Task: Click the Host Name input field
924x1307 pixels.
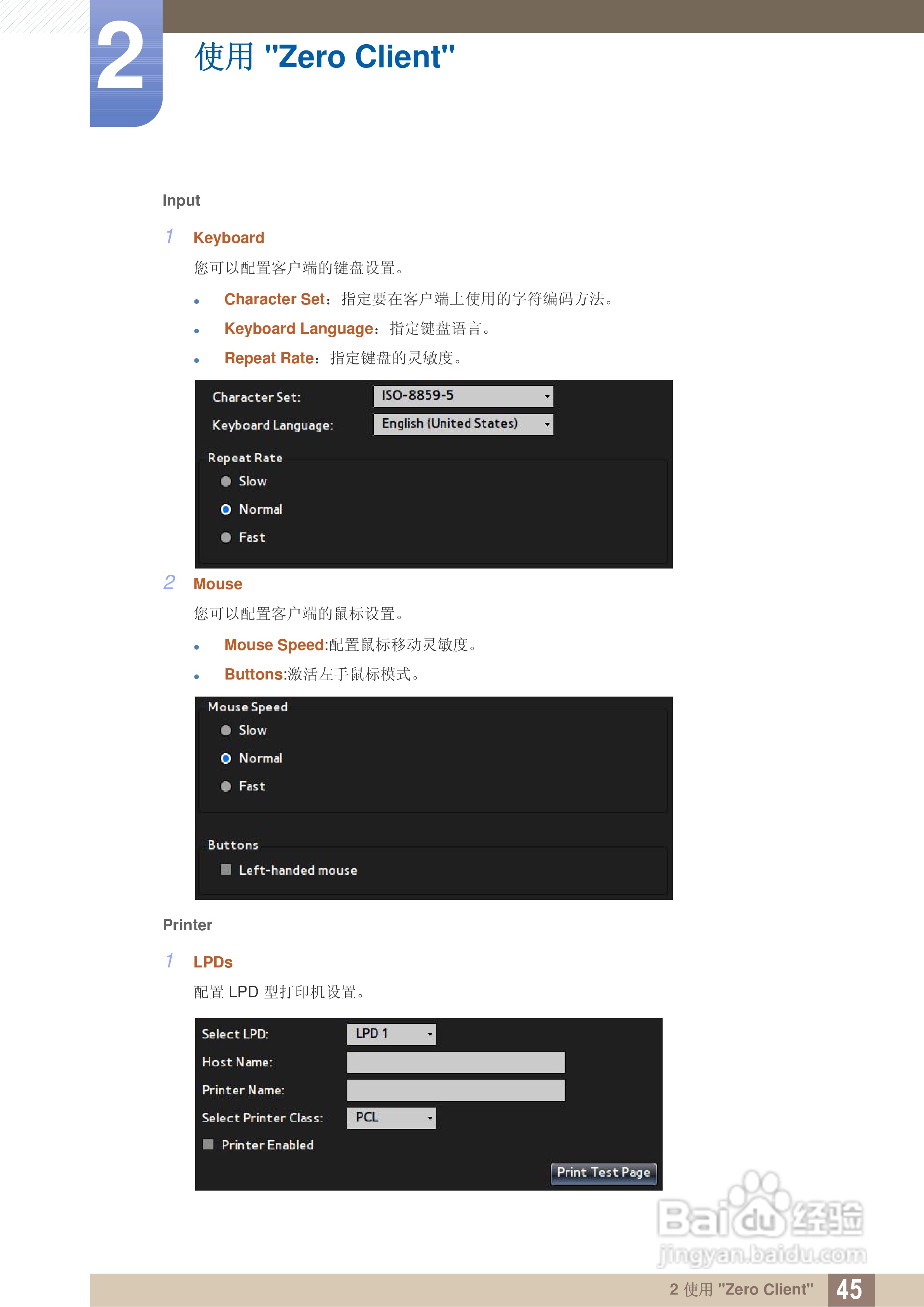Action: click(x=456, y=1062)
